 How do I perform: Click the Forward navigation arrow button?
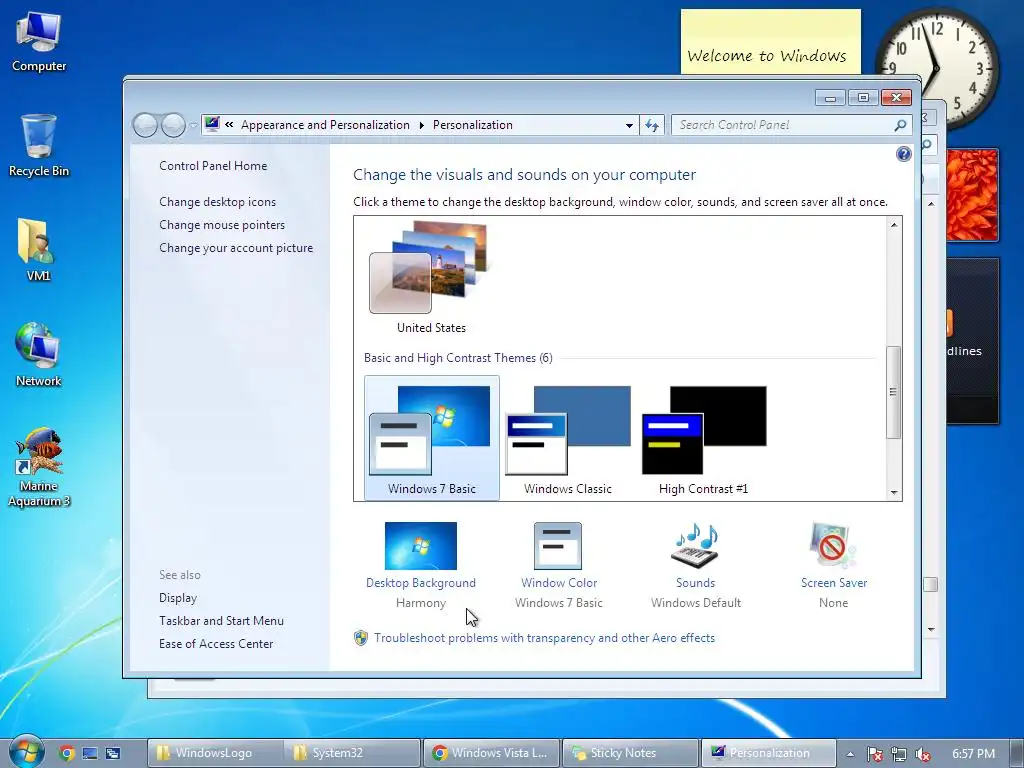tap(173, 125)
